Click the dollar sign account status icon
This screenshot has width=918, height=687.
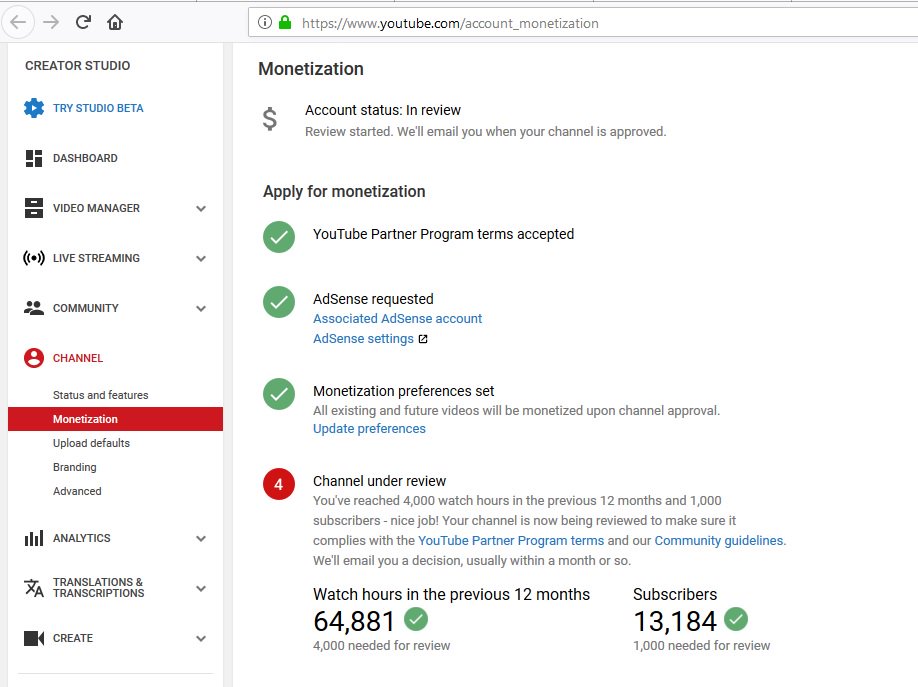269,119
